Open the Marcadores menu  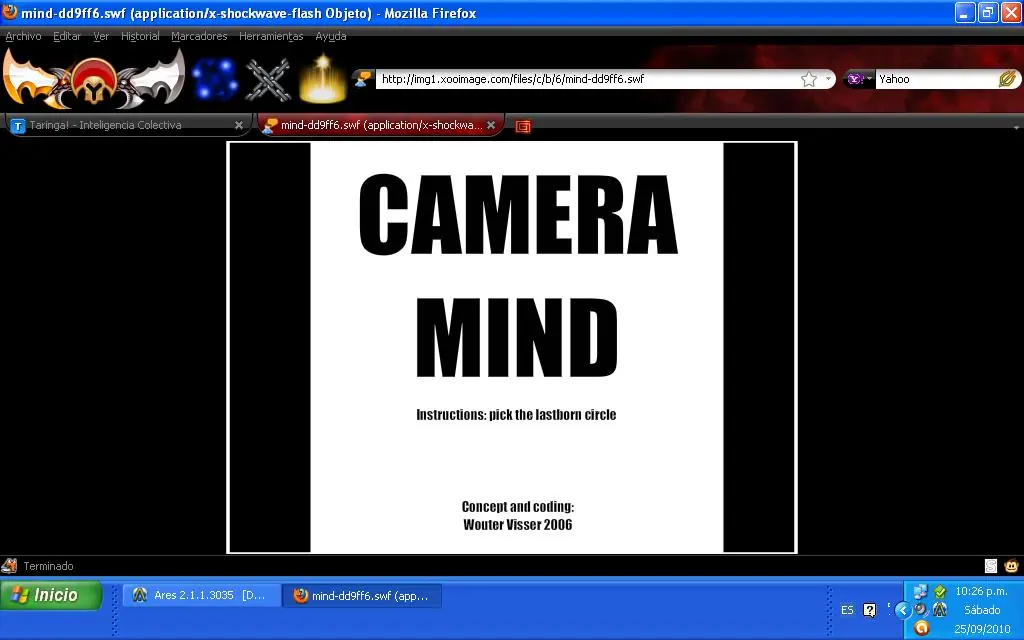pos(199,36)
